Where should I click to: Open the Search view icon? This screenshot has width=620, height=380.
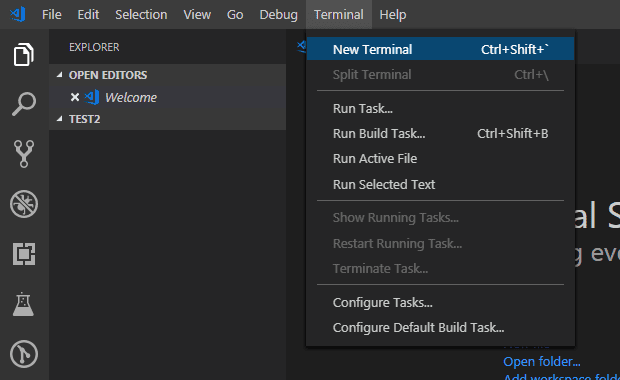tap(24, 104)
